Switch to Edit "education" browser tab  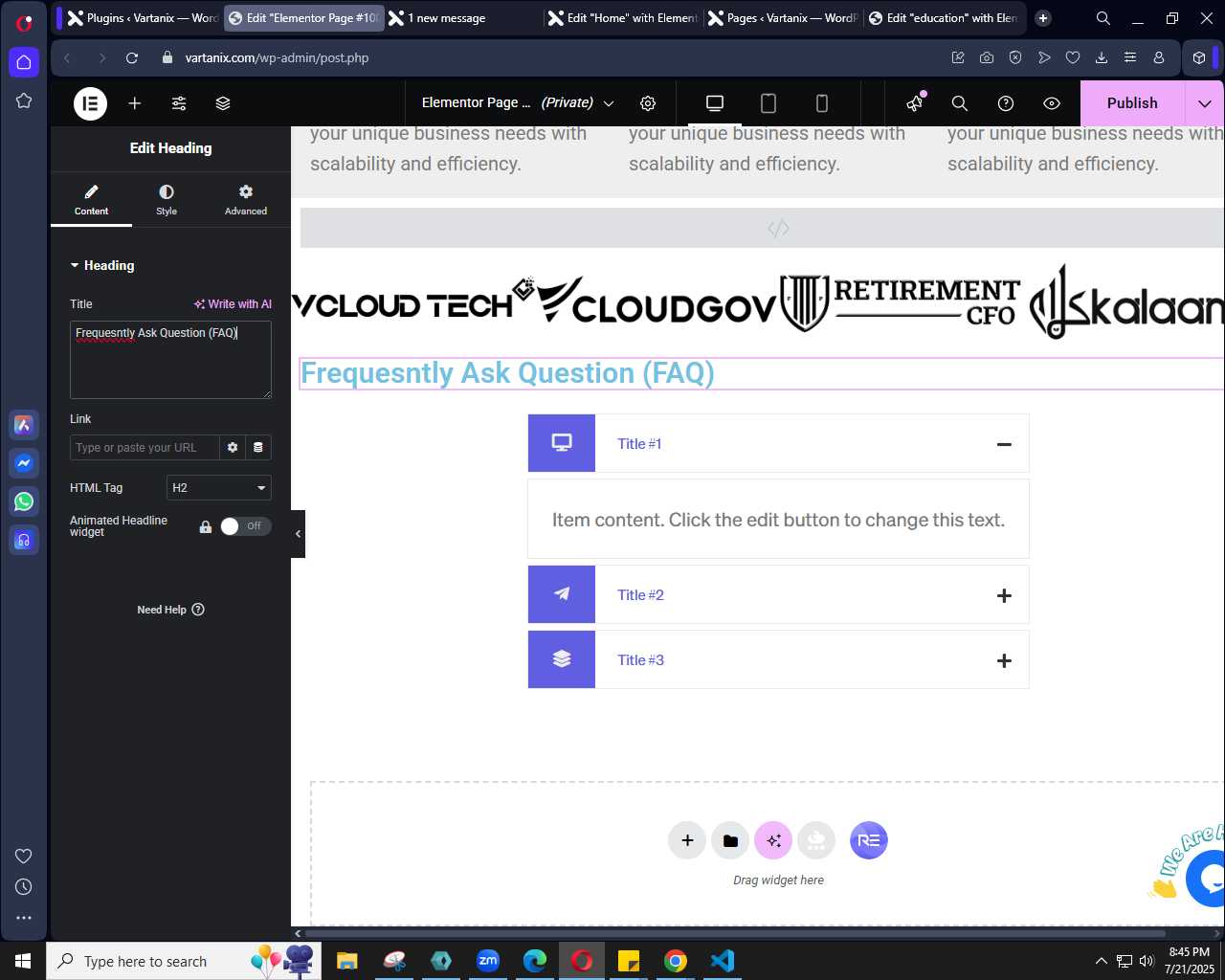point(944,18)
